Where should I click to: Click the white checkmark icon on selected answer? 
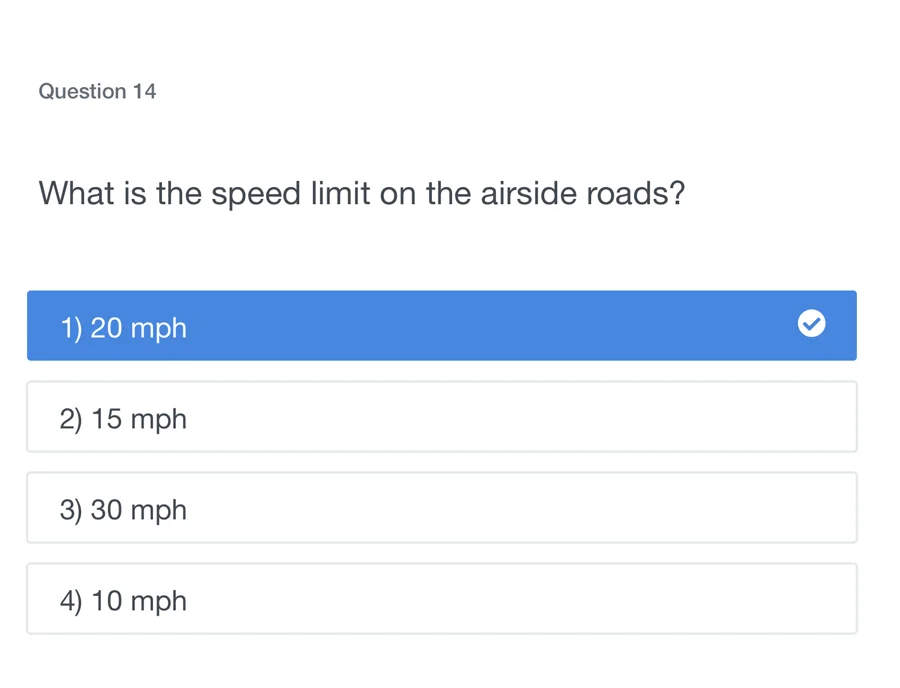pos(811,324)
